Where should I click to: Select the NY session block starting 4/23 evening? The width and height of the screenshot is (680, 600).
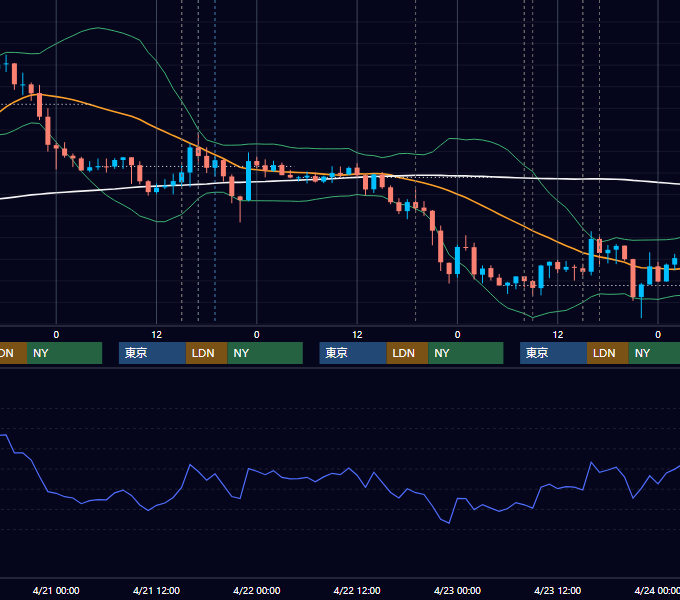click(x=654, y=353)
